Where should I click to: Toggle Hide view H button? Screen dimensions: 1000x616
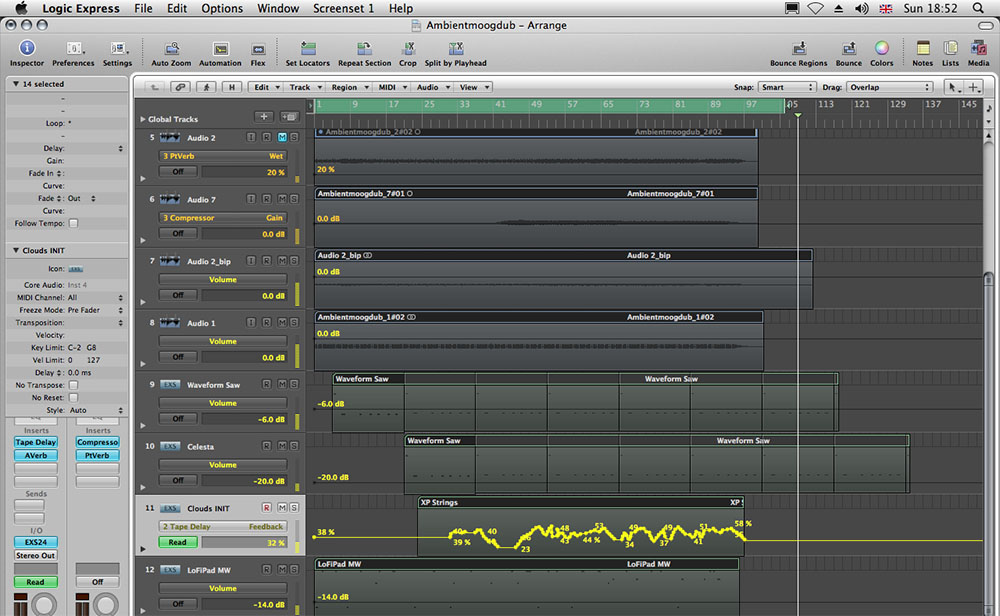pyautogui.click(x=232, y=87)
